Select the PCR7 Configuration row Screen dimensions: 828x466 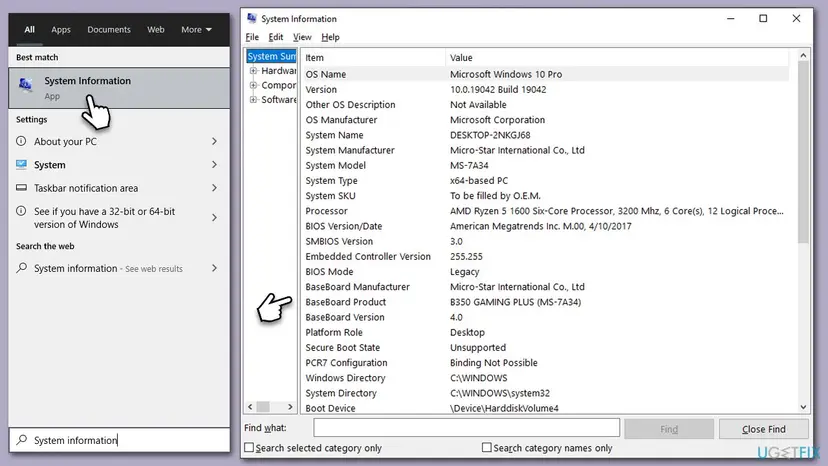pos(545,362)
